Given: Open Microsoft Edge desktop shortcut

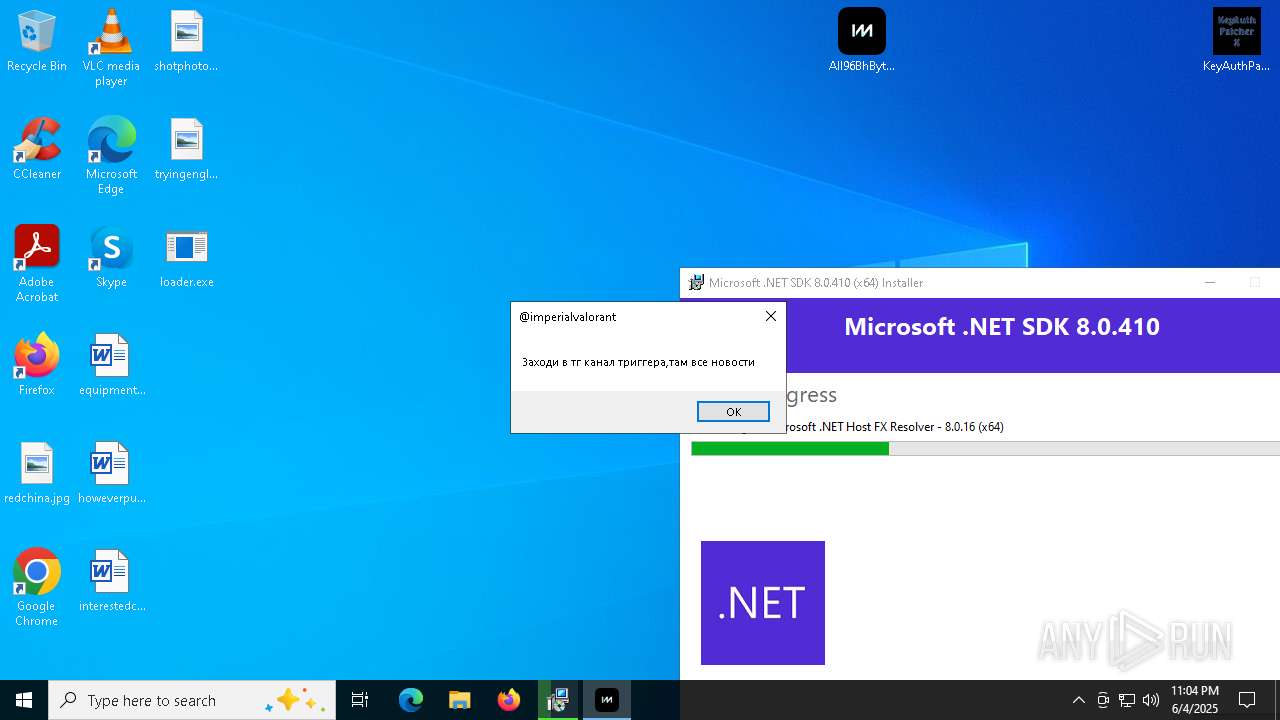Looking at the screenshot, I should [x=111, y=155].
